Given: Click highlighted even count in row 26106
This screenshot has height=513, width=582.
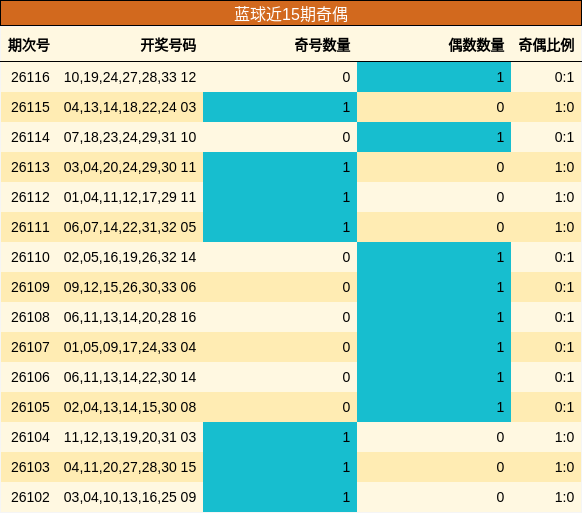Looking at the screenshot, I should (x=434, y=377).
